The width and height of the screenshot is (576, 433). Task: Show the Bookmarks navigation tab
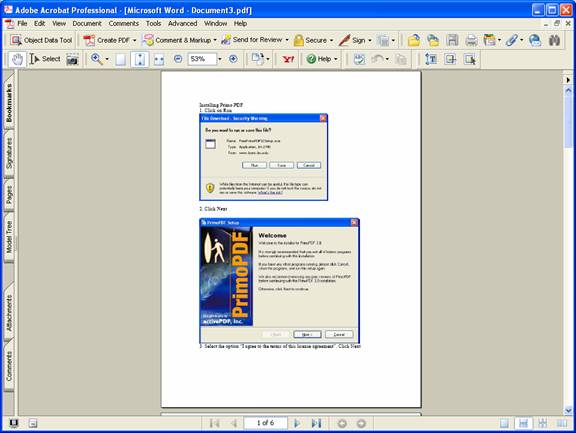[x=9, y=102]
